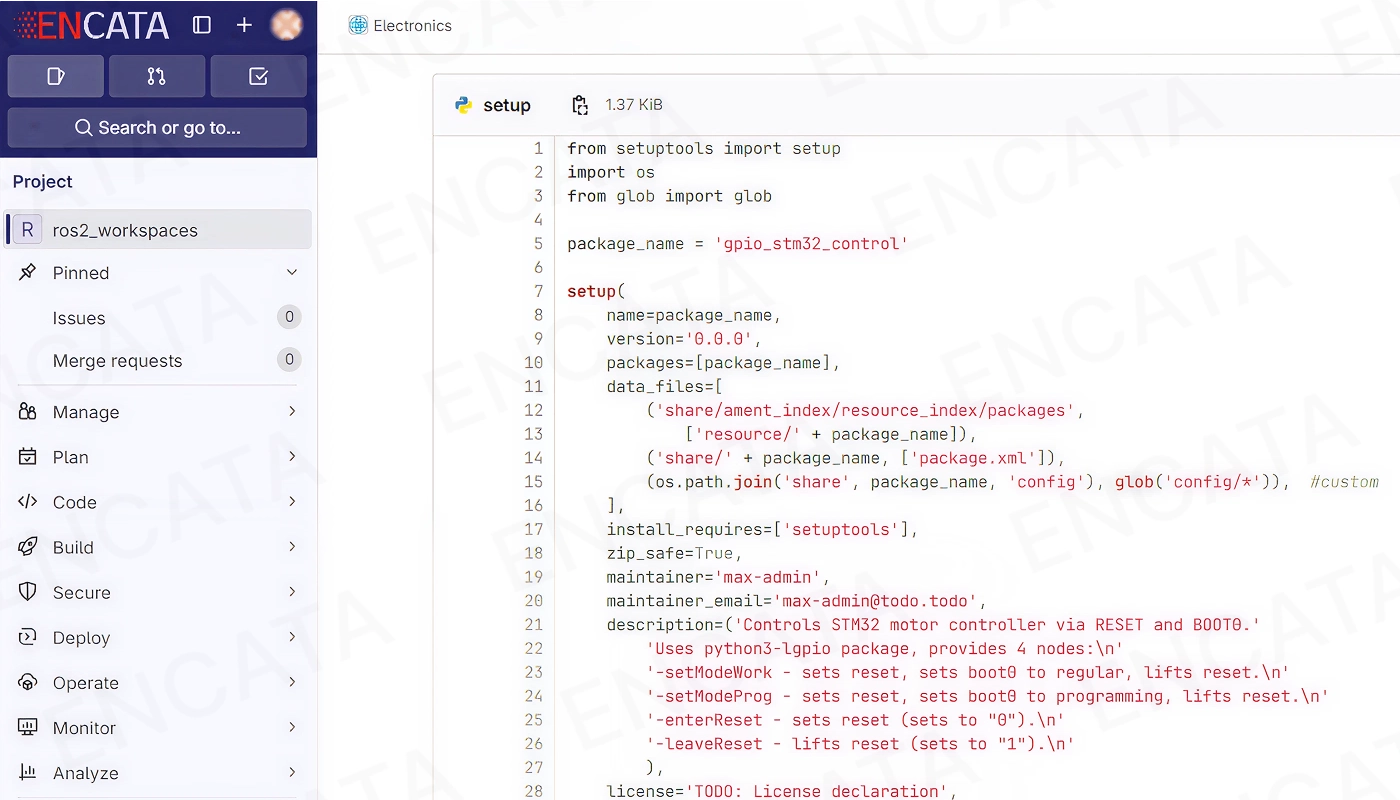Toggle the sidebar collapse icon
This screenshot has width=1400, height=800.
click(x=202, y=25)
